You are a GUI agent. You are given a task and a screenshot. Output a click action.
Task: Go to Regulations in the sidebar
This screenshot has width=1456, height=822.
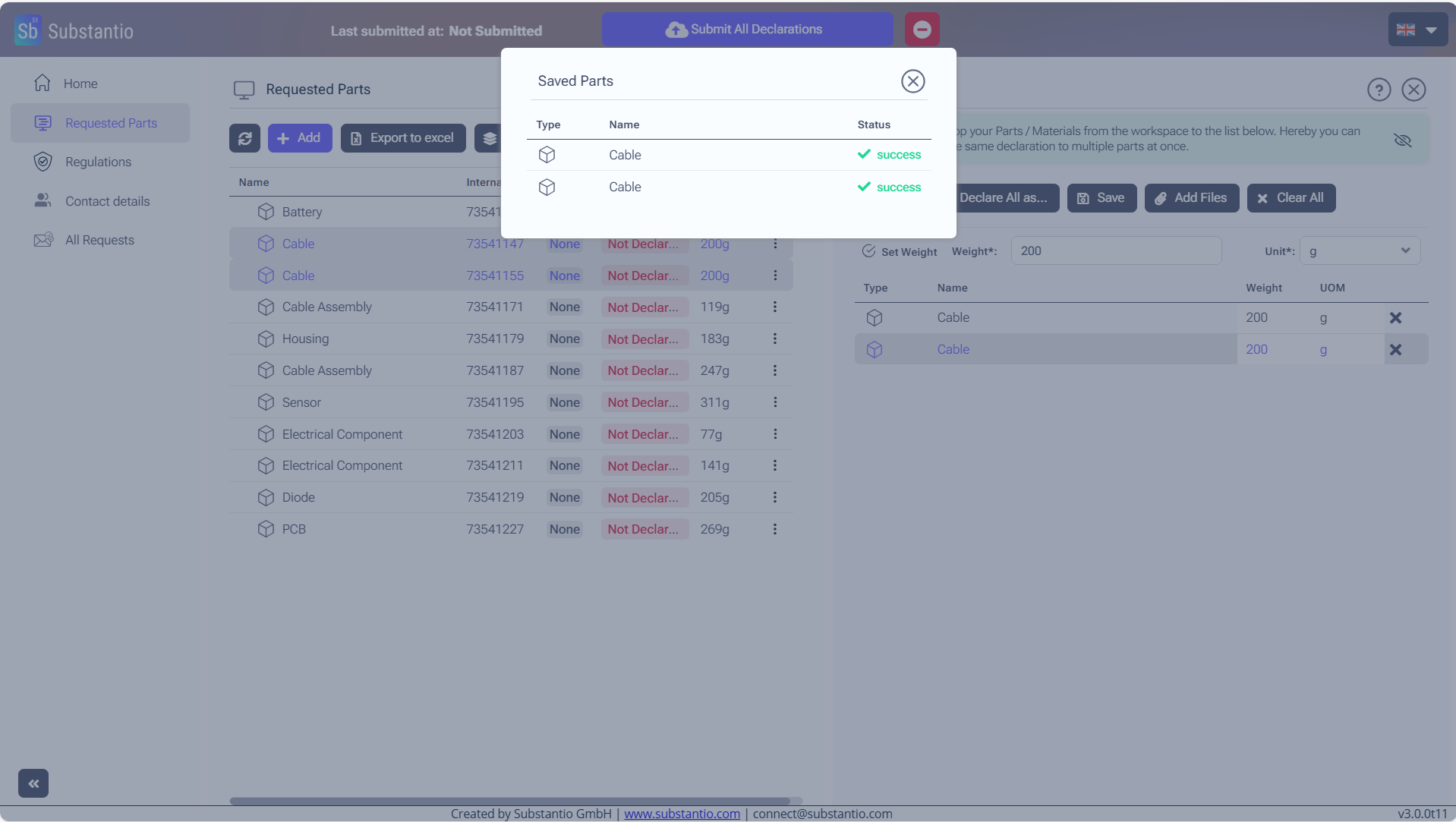coord(98,162)
